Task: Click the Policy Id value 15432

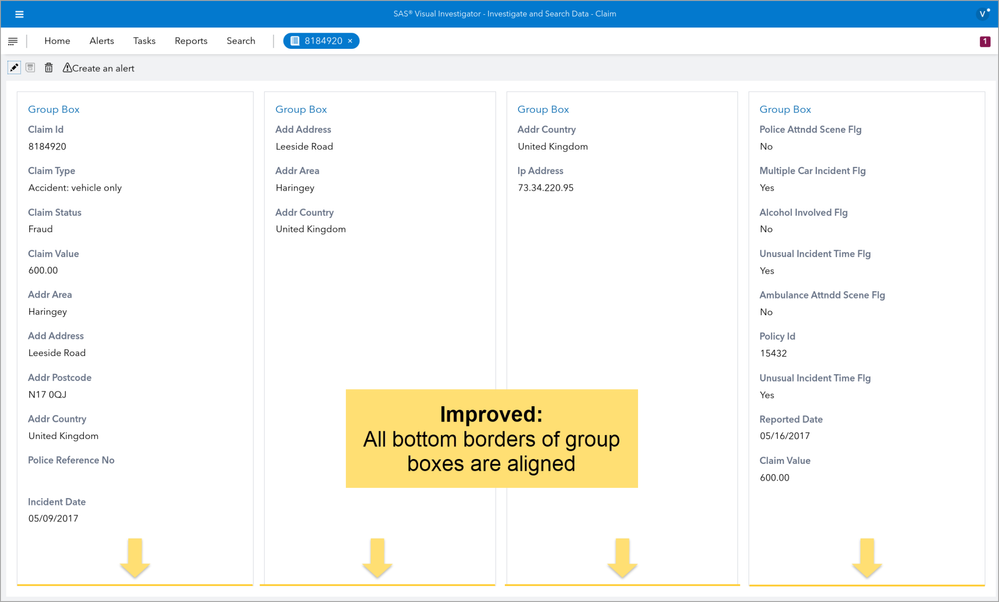Action: pos(773,354)
